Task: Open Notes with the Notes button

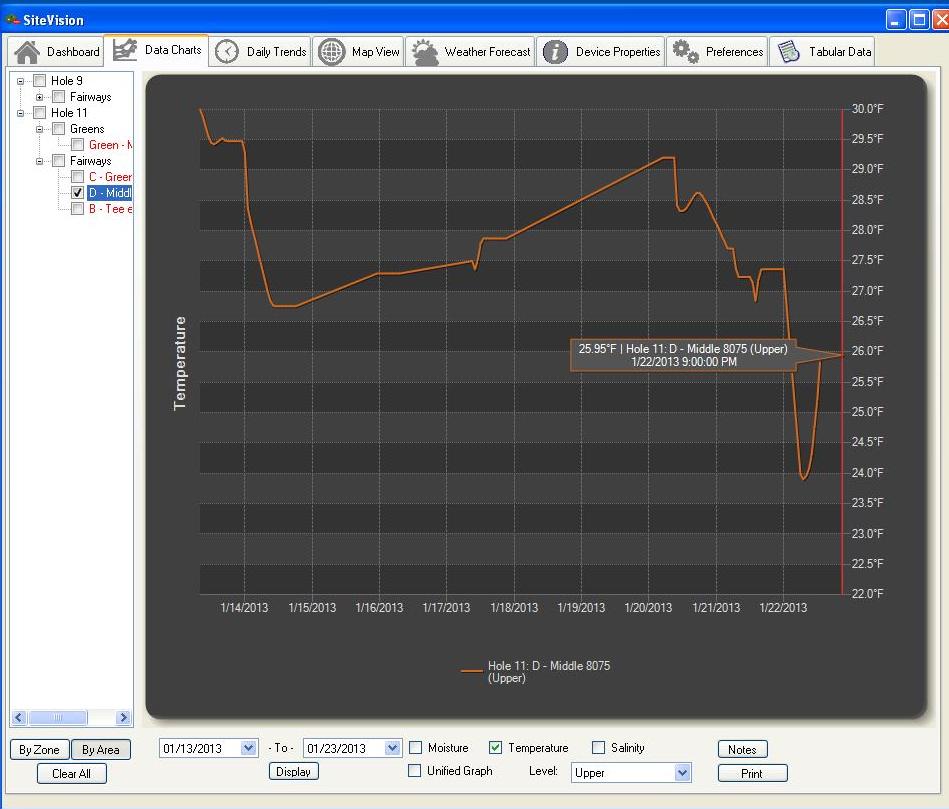Action: click(x=743, y=749)
